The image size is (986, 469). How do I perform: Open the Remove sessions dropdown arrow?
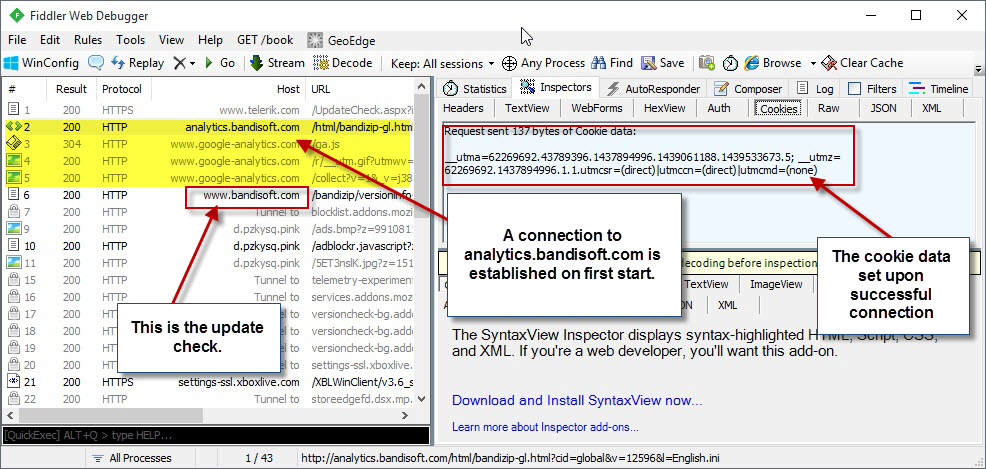192,63
